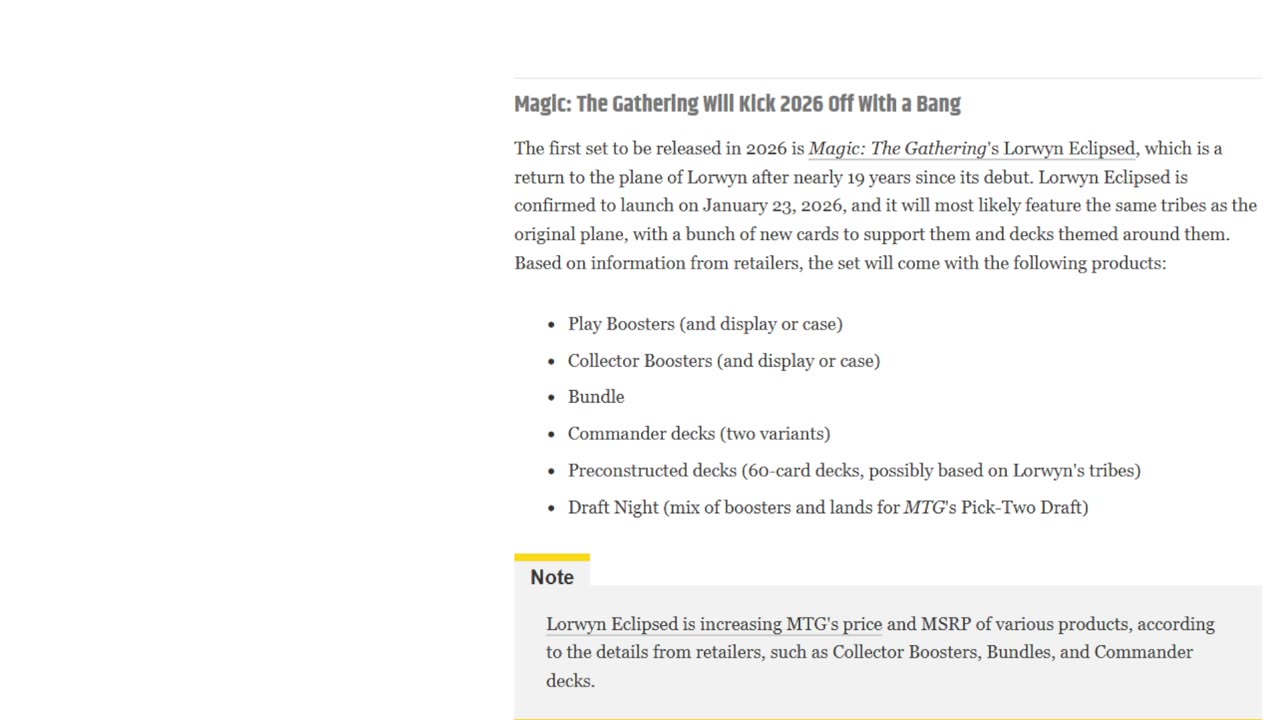This screenshot has width=1280, height=720.
Task: Click the bullet point beside Bundle
Action: 551,398
